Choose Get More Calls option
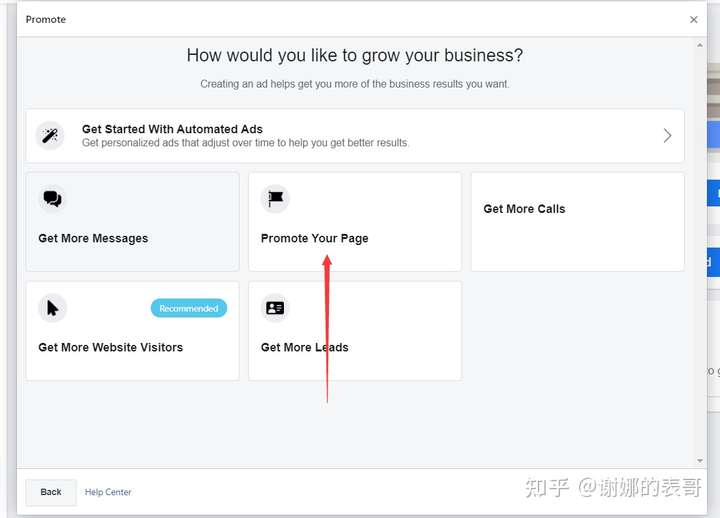Screen dimensions: 720x518 point(578,222)
